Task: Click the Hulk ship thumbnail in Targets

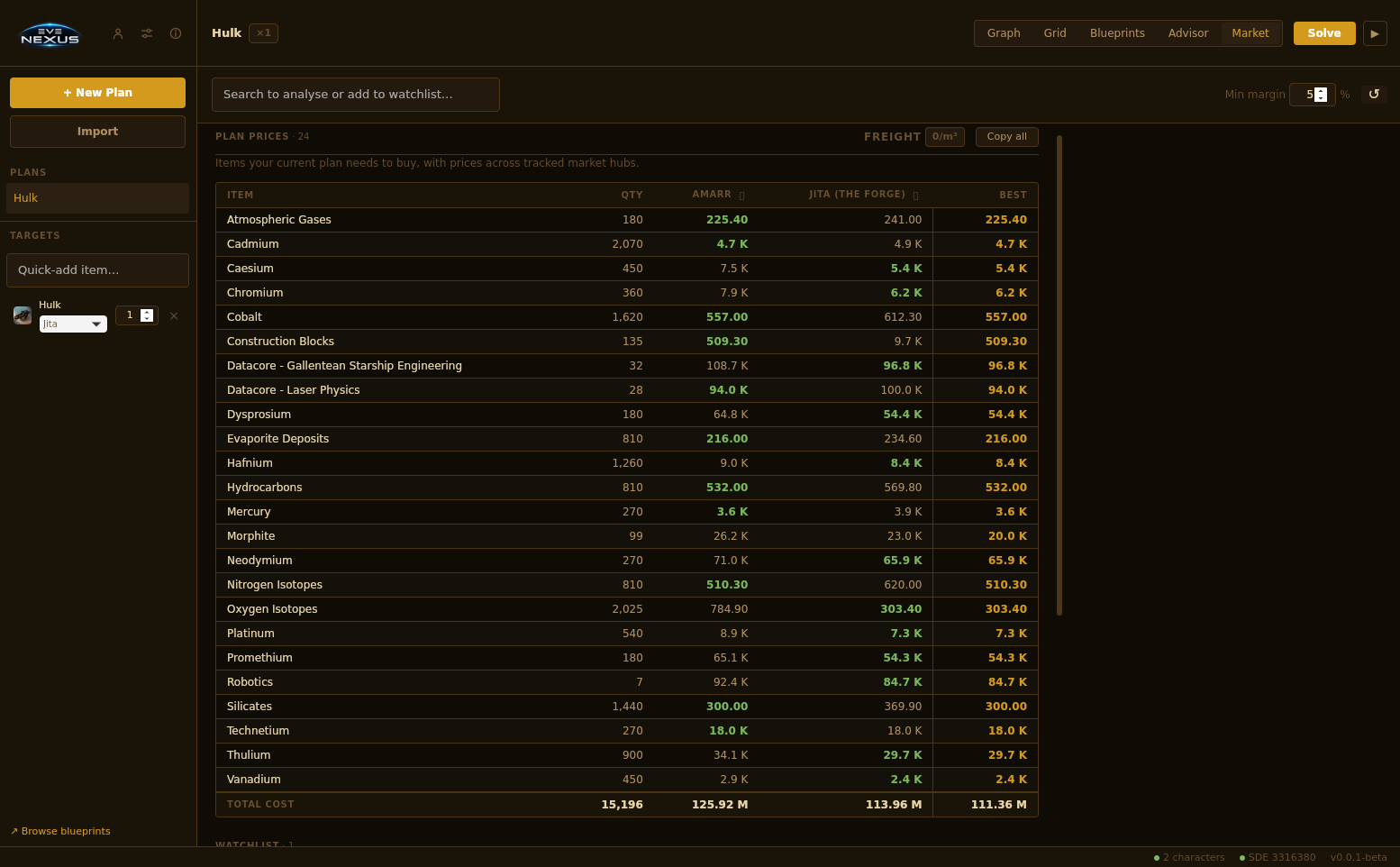Action: (x=23, y=315)
